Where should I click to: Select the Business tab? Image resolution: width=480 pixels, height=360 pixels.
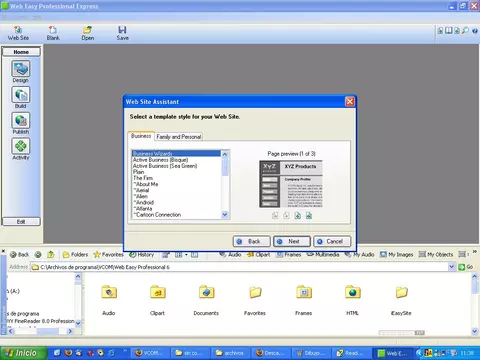[x=141, y=136]
